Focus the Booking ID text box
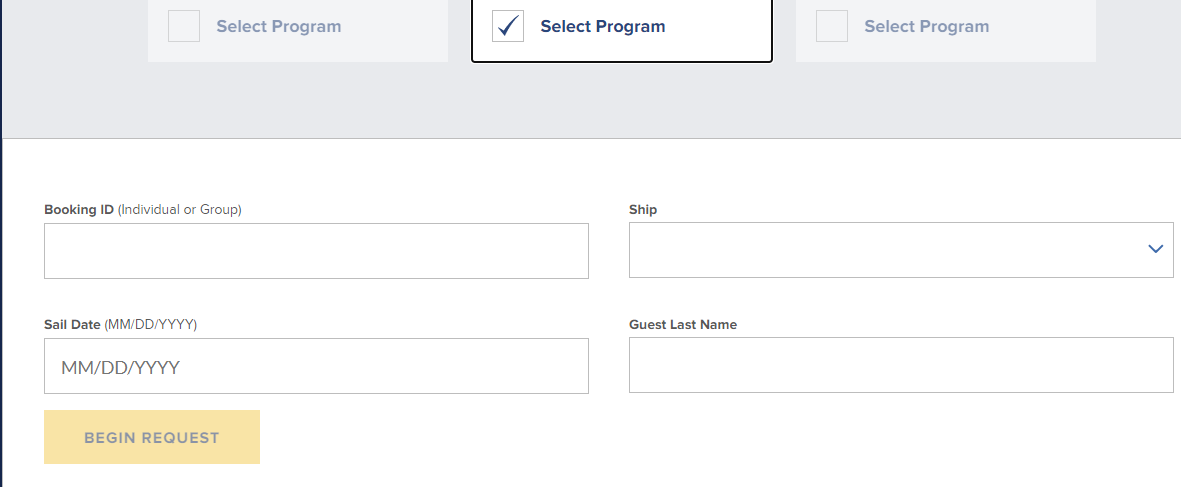Image resolution: width=1181 pixels, height=487 pixels. [x=316, y=251]
